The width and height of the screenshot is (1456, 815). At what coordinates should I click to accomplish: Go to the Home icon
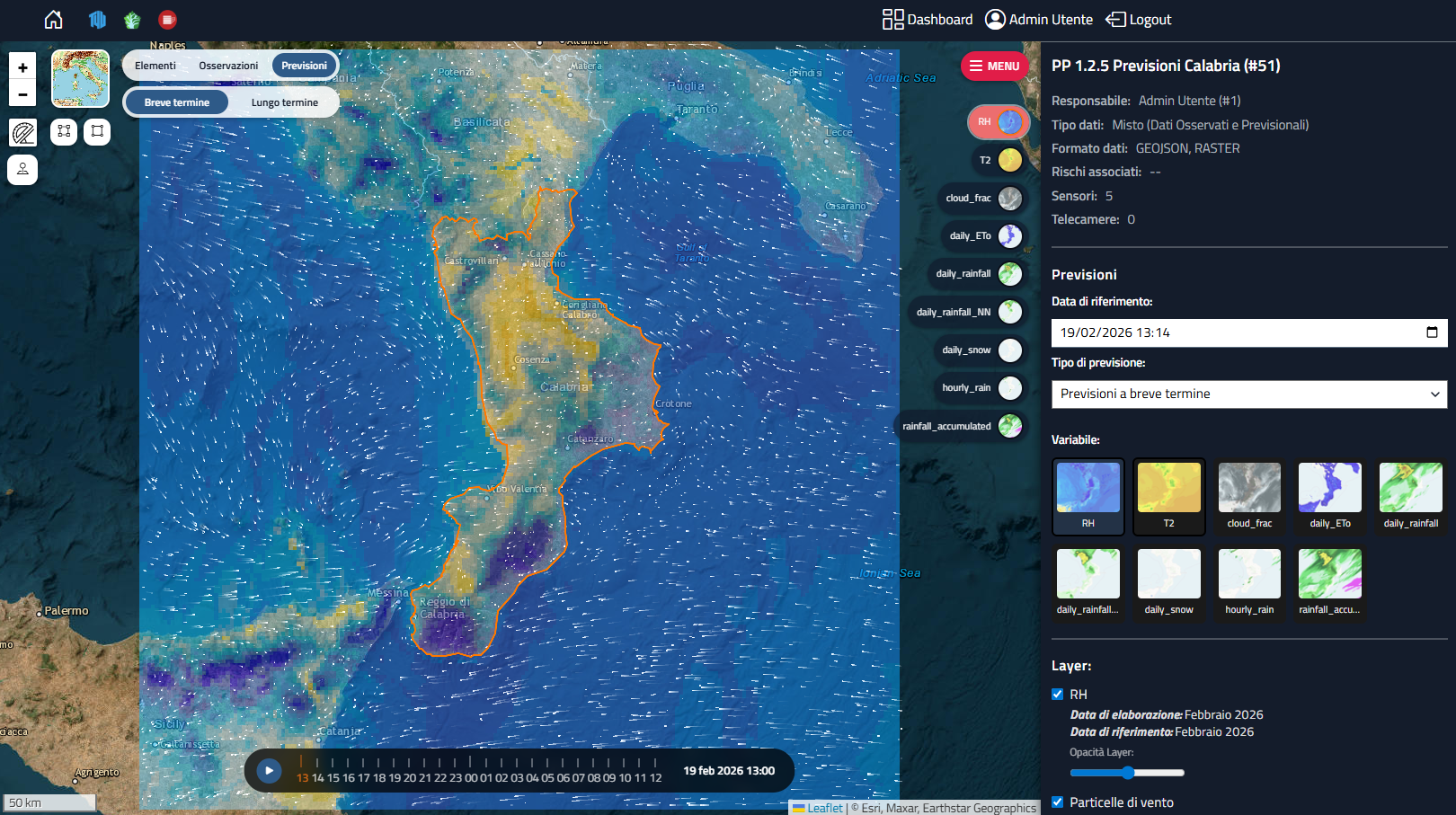tap(54, 20)
